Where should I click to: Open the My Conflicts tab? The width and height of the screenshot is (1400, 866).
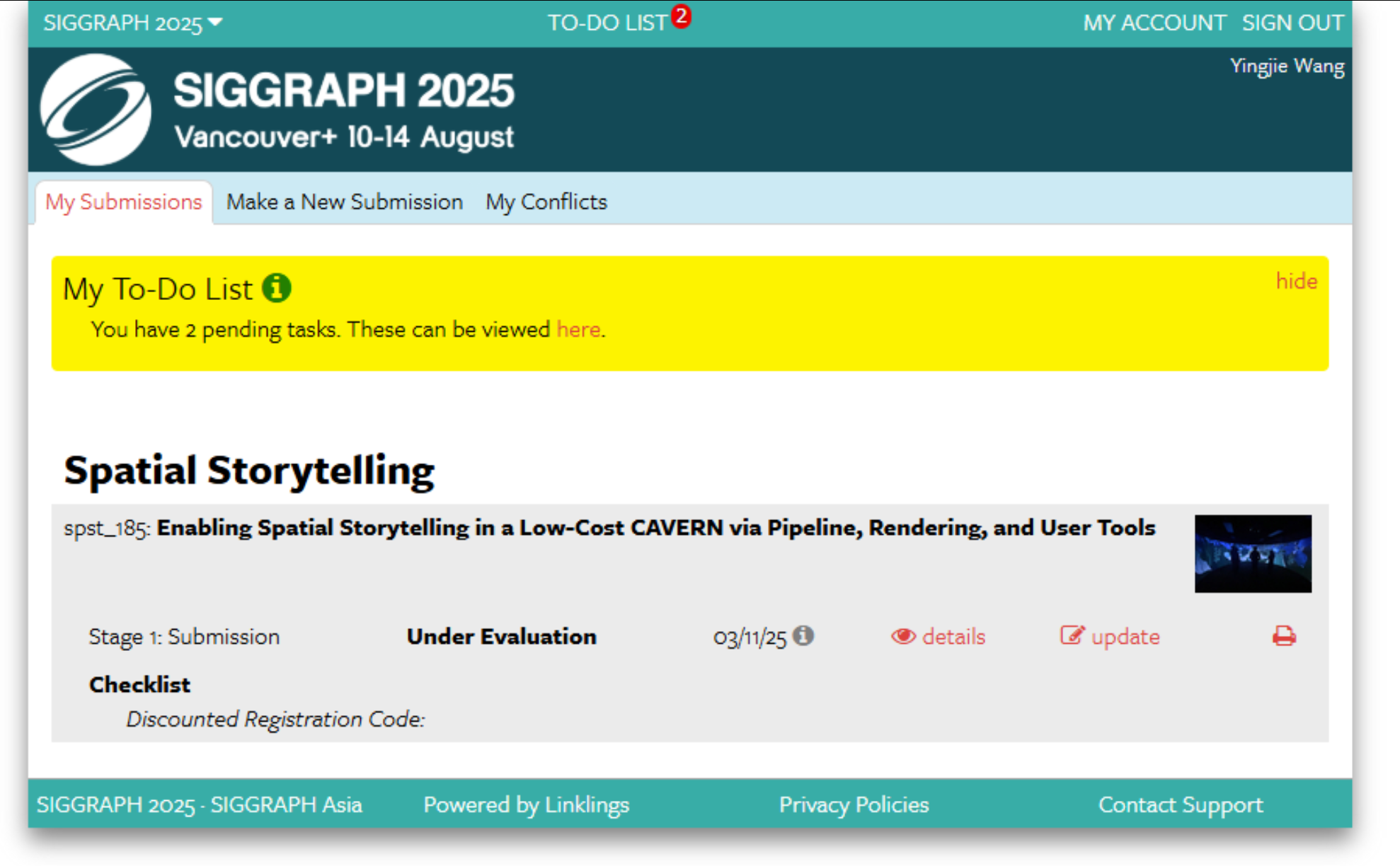point(546,202)
